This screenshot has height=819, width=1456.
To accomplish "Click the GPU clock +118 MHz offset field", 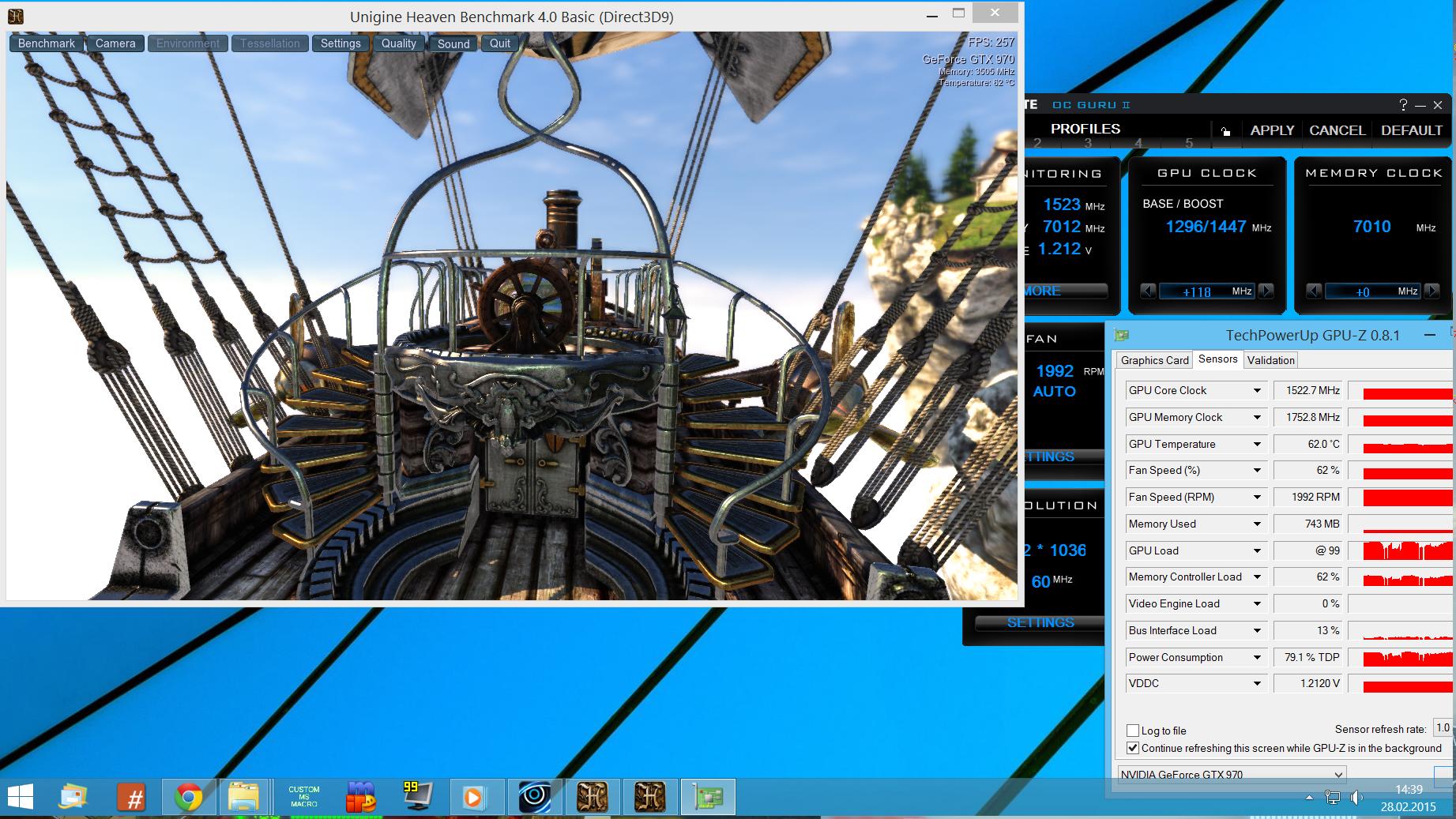I will click(1206, 291).
